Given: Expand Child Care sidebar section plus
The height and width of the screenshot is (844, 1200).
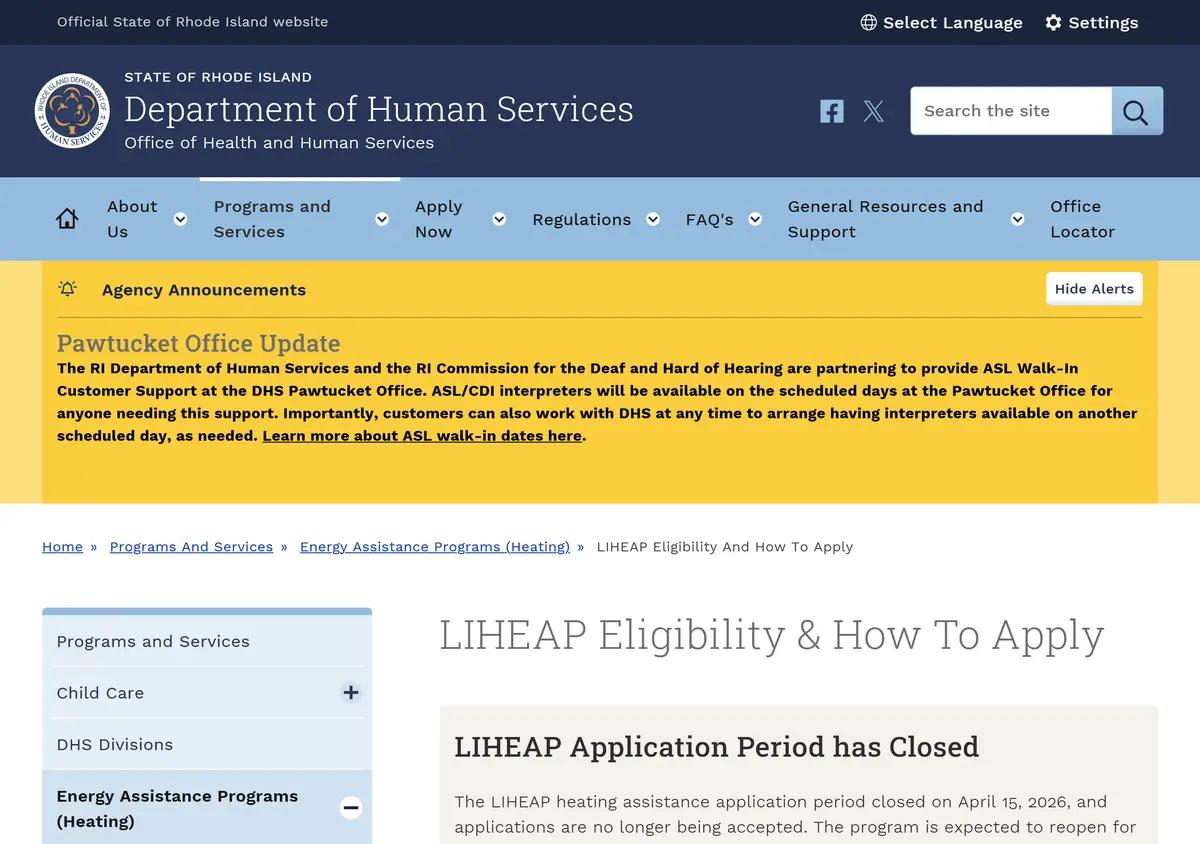Looking at the screenshot, I should coord(351,692).
